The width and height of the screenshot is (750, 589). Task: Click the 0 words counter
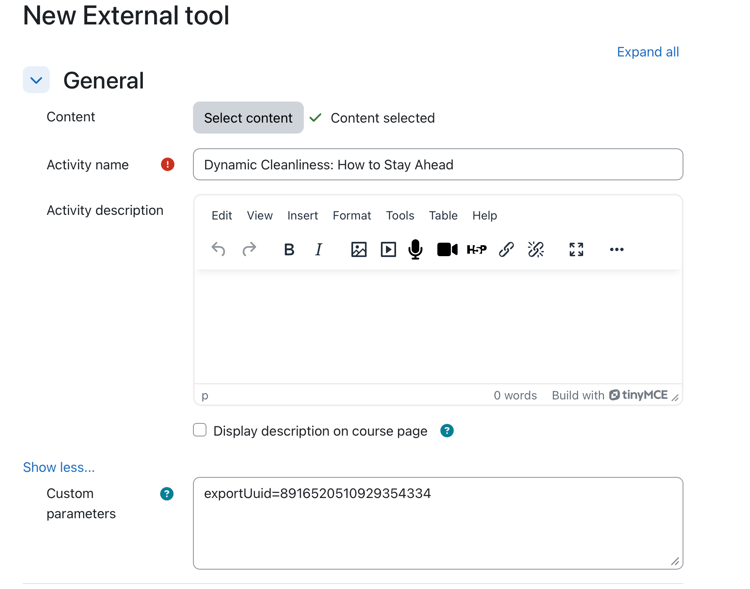coord(515,395)
